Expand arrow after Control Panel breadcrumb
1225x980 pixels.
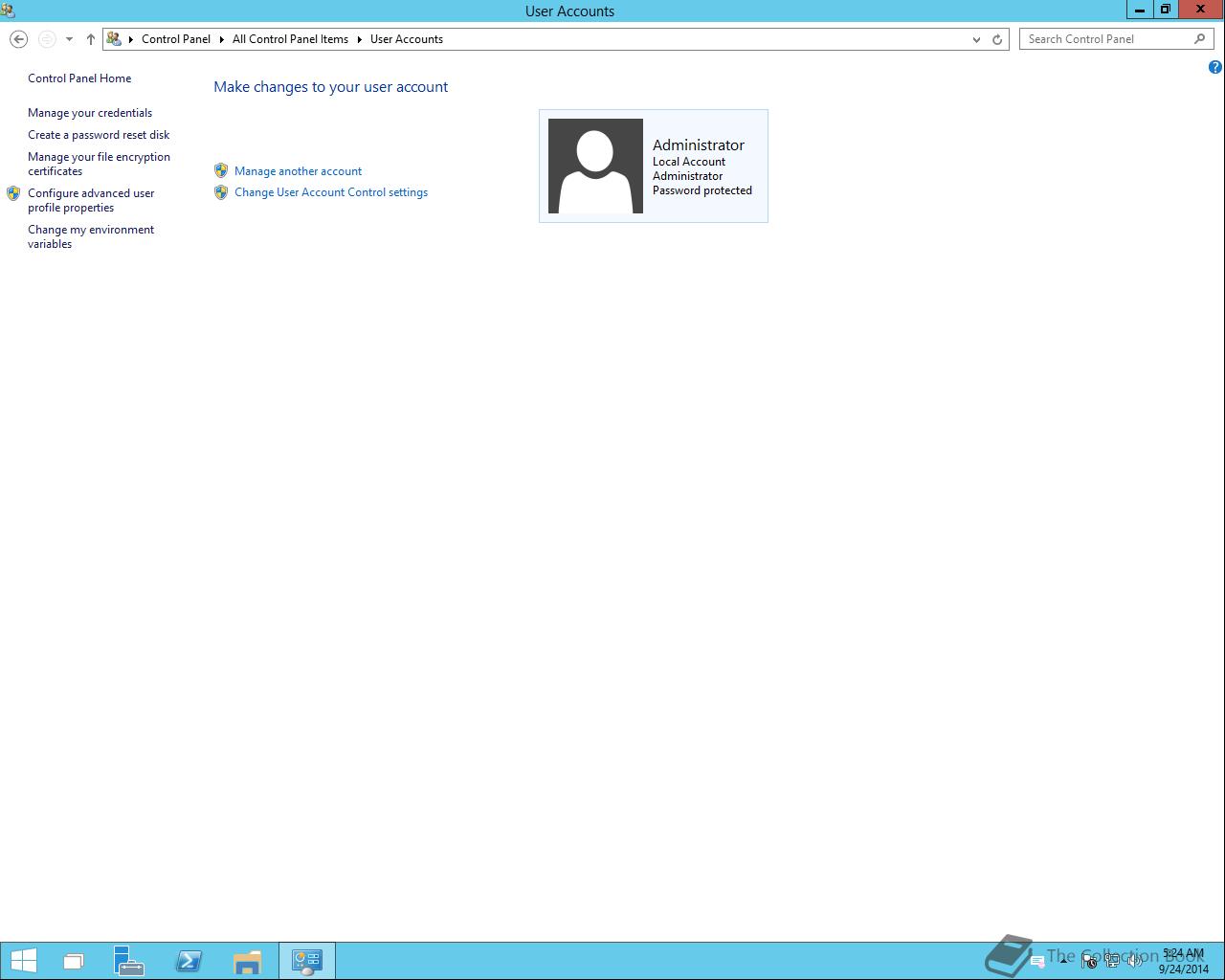pos(221,39)
